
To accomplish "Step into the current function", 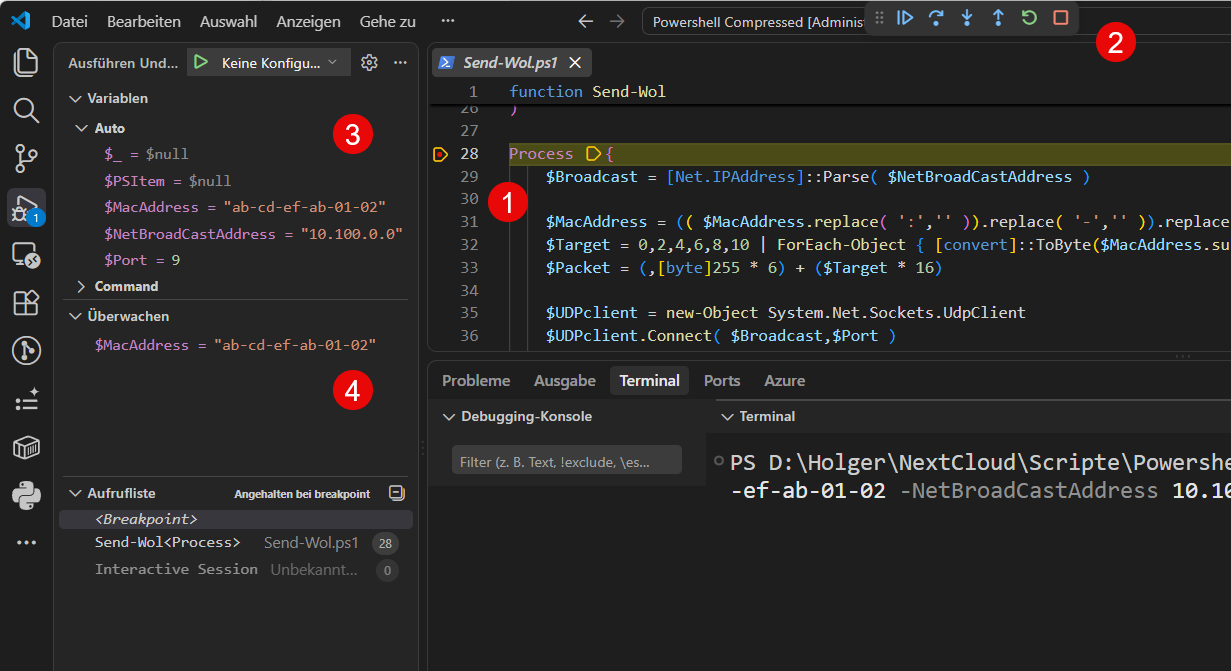I will click(x=967, y=18).
